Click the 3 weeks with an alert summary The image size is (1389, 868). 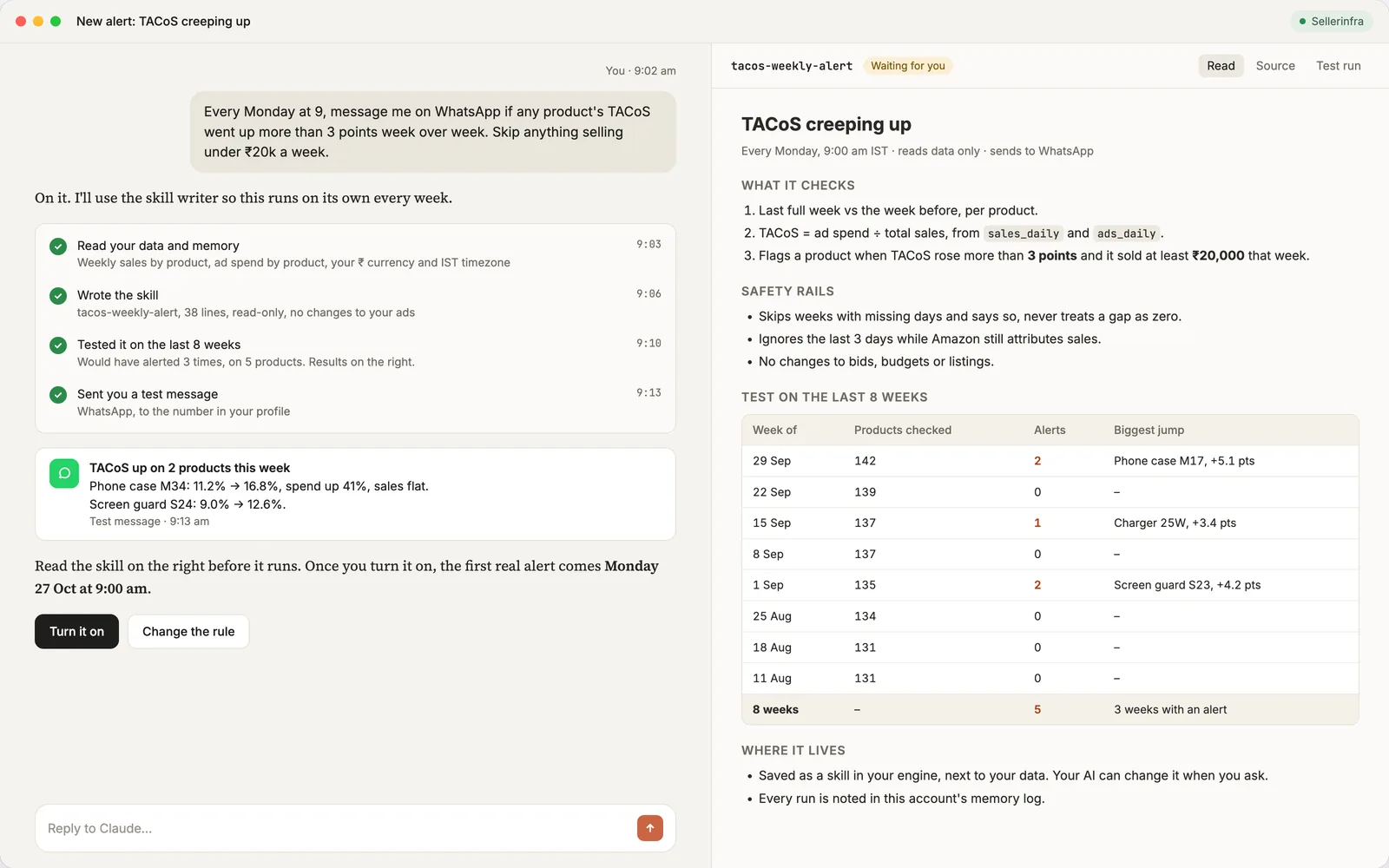(1170, 709)
